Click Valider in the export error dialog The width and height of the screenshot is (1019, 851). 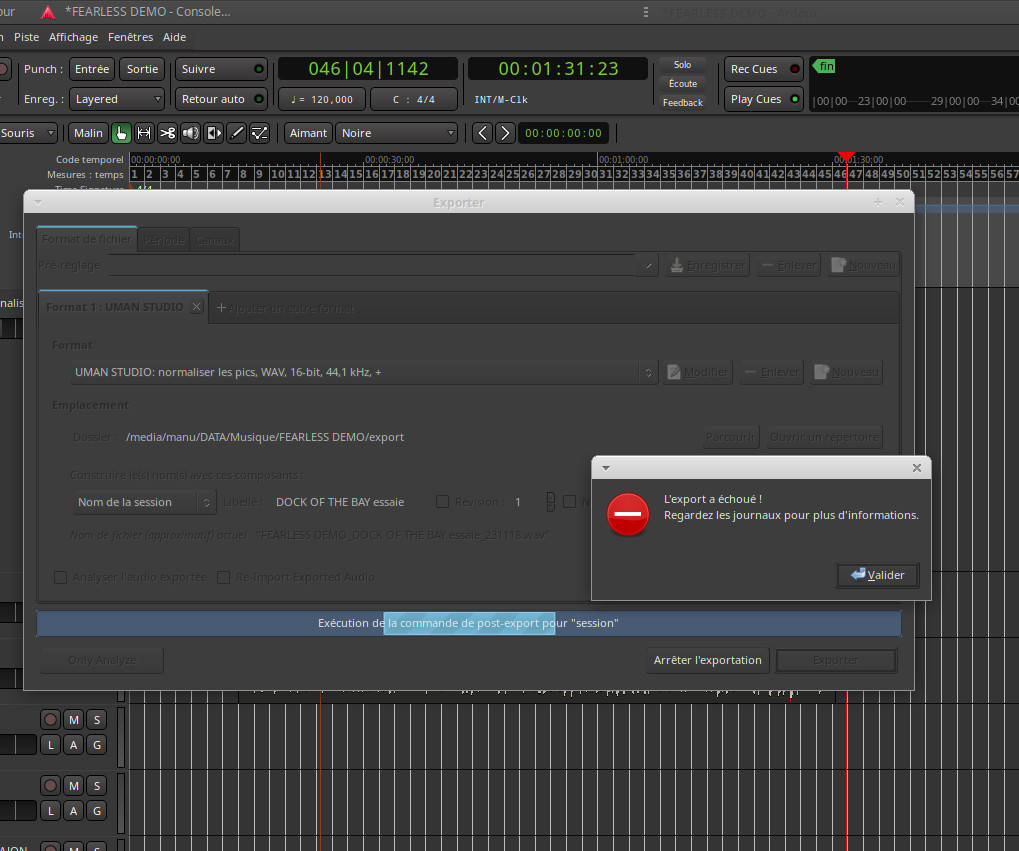point(877,575)
